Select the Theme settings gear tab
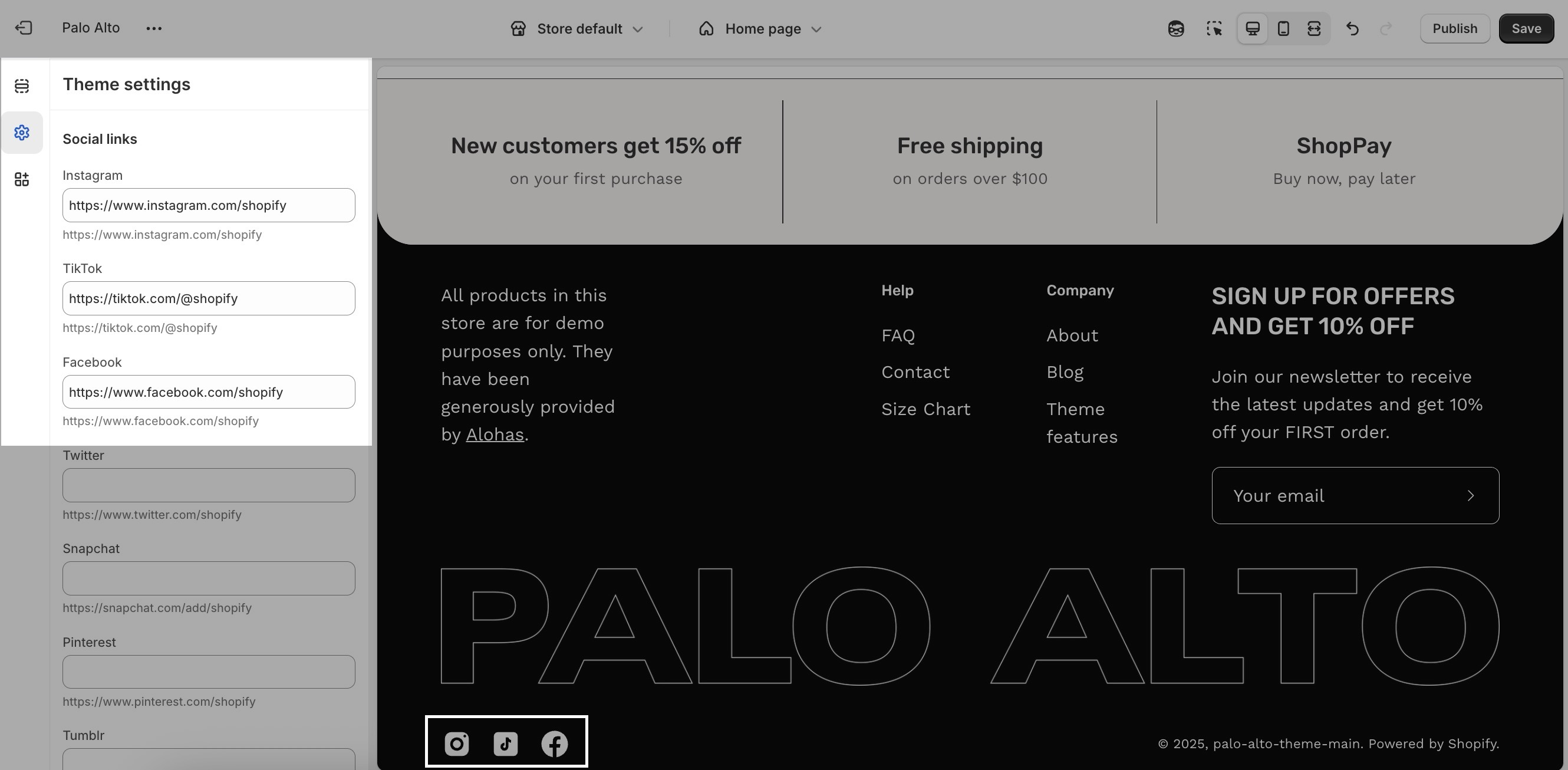Screen dimensions: 1568x770 pyautogui.click(x=22, y=133)
